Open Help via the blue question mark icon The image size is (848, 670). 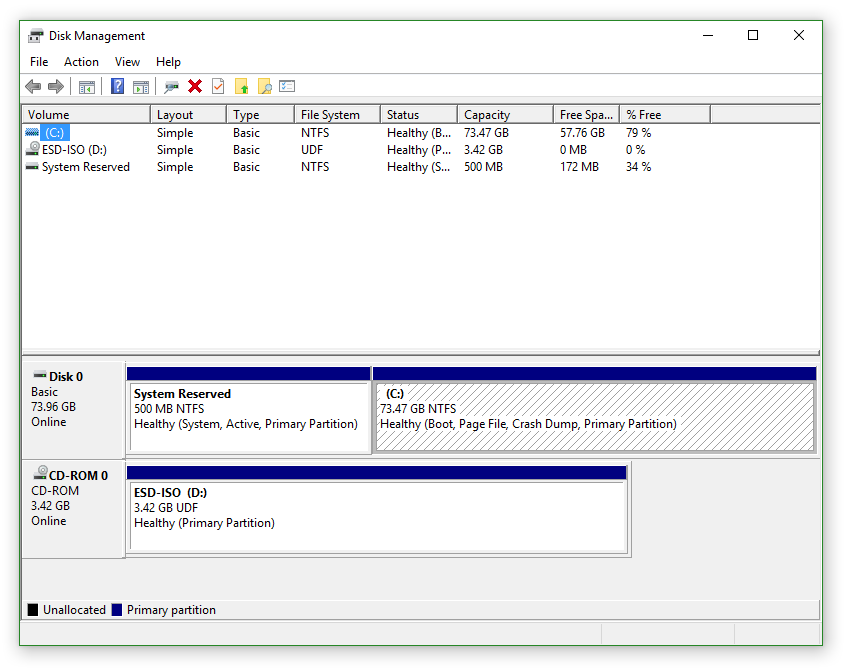click(117, 87)
